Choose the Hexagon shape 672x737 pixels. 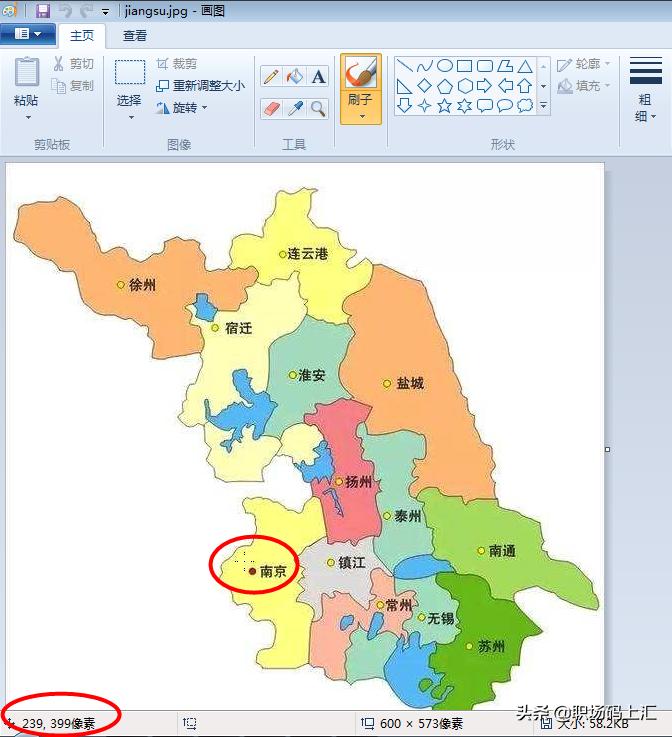click(x=464, y=86)
